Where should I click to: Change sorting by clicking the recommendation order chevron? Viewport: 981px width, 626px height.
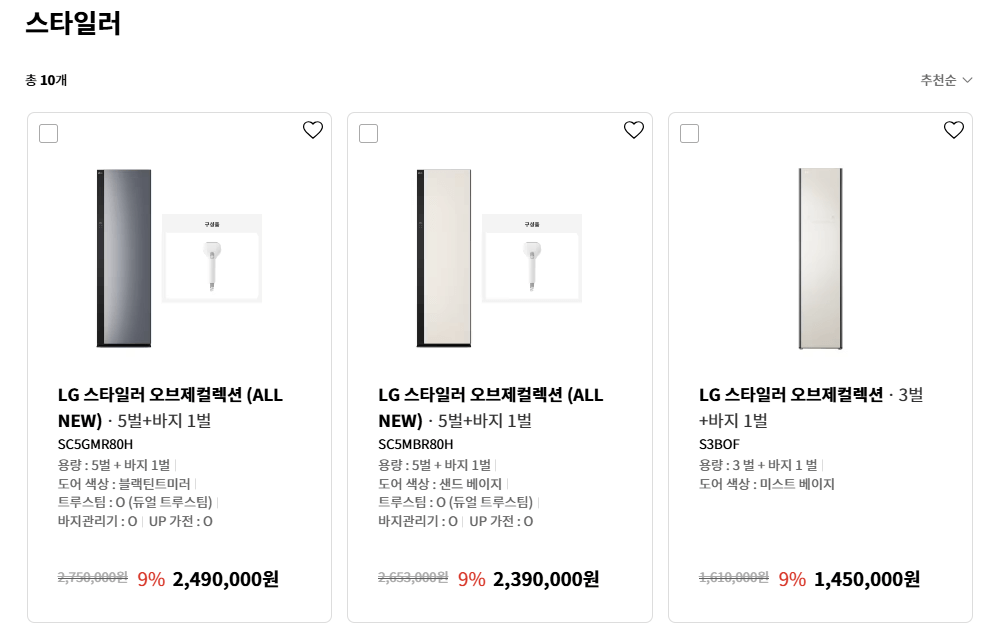(x=968, y=79)
